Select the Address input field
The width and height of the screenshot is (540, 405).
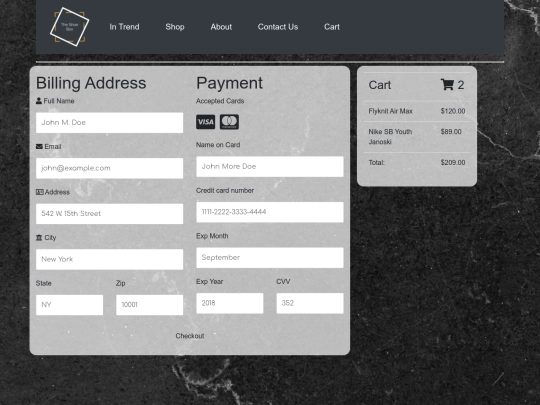click(110, 214)
